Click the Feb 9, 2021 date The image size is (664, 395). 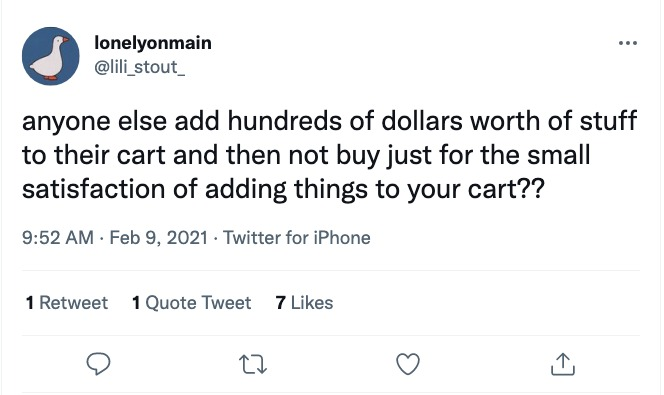158,238
